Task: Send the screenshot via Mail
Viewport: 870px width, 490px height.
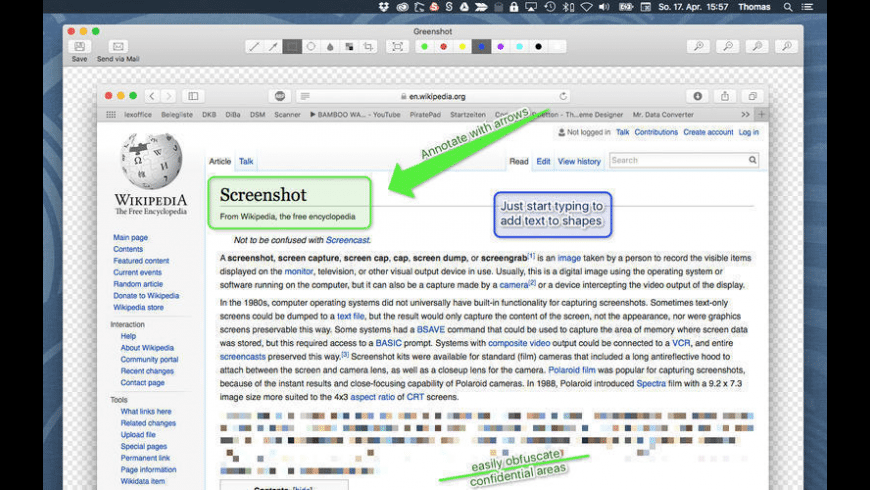Action: coord(118,47)
